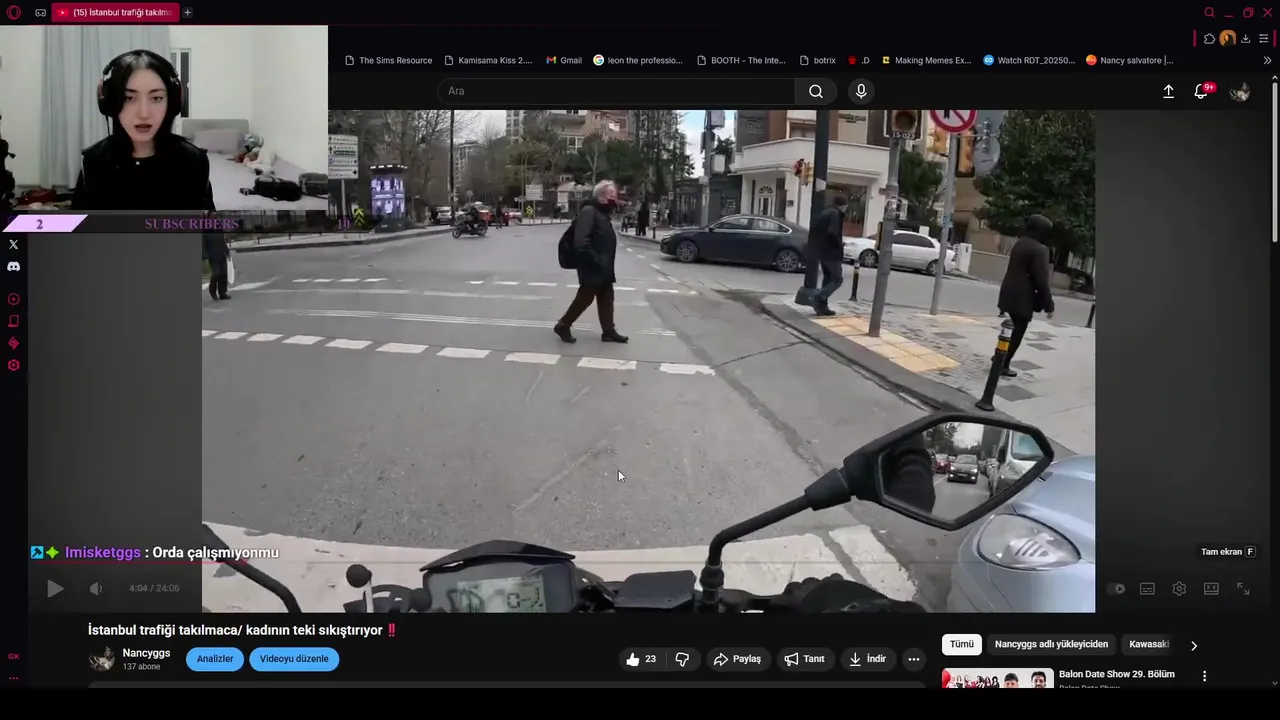Open the Easy Setup sliders icon
1280x720 pixels.
click(x=1264, y=38)
